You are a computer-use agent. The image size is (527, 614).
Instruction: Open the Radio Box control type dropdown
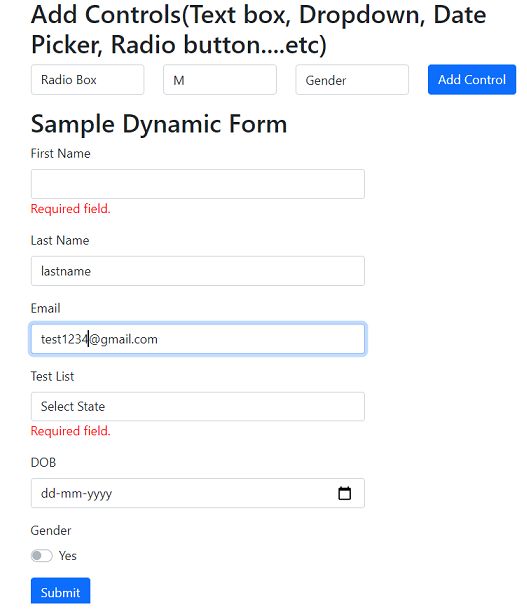(x=87, y=80)
